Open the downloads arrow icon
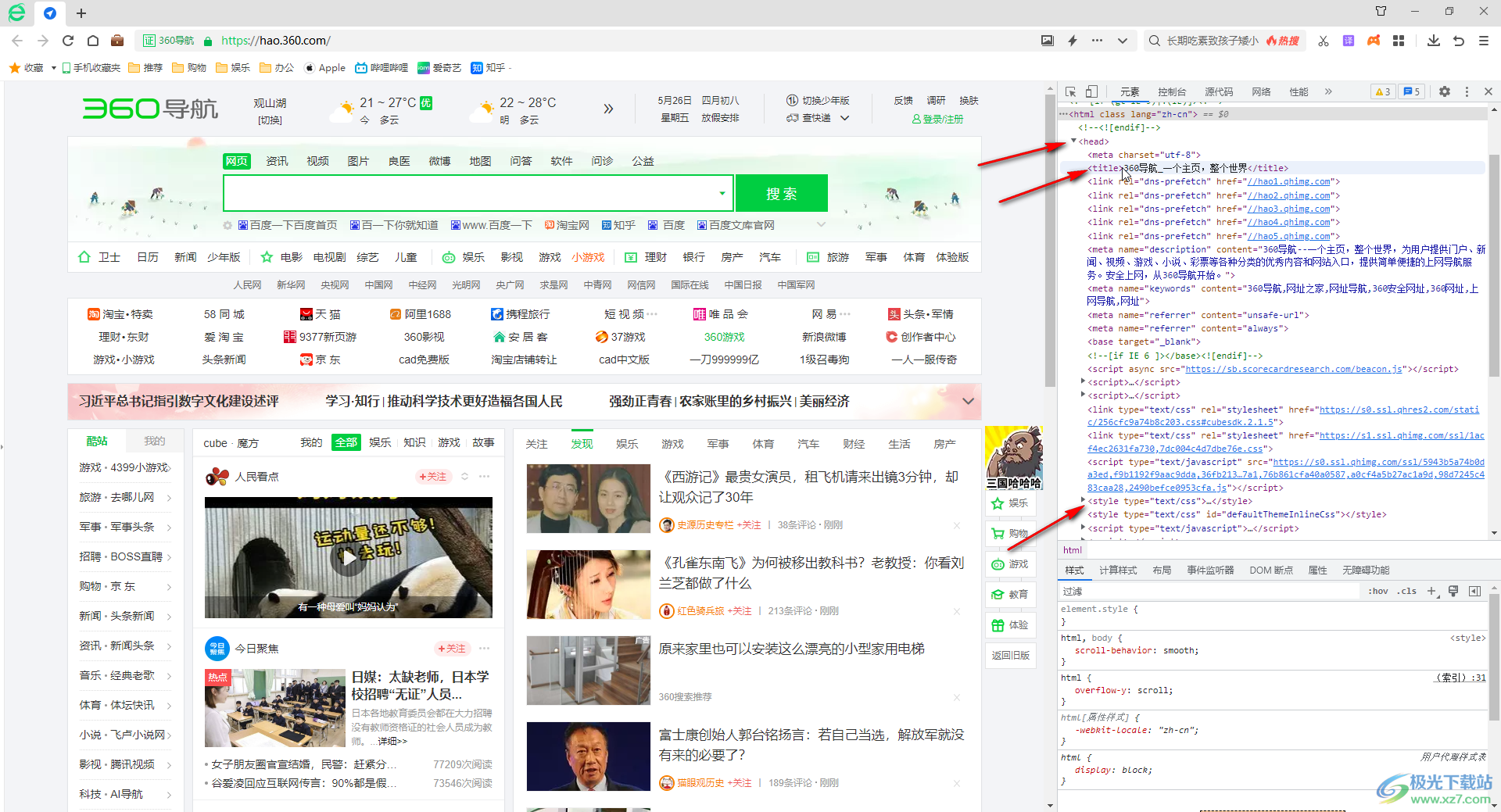The height and width of the screenshot is (812, 1501). 1434,41
